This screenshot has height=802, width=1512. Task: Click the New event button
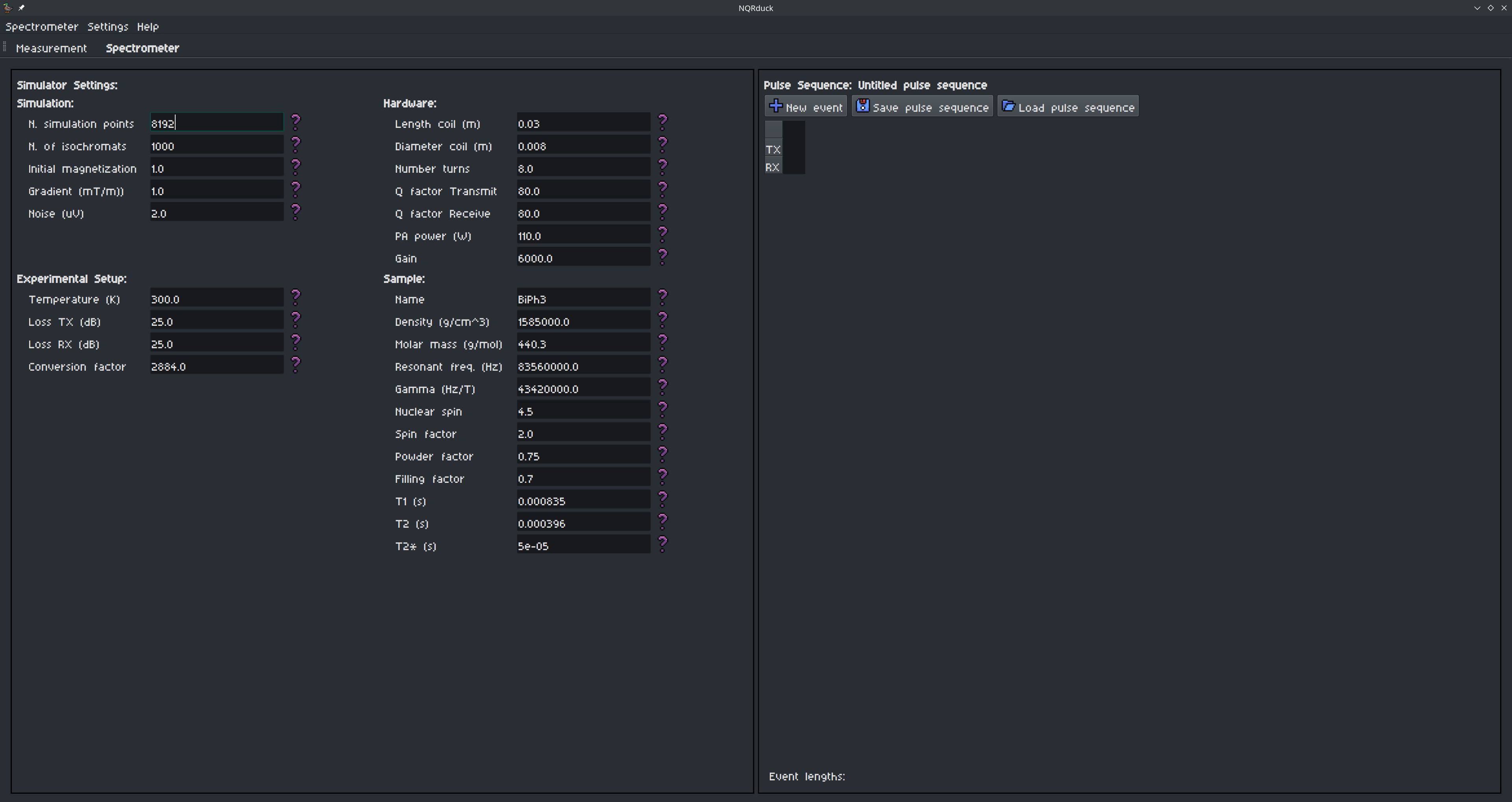[x=805, y=107]
